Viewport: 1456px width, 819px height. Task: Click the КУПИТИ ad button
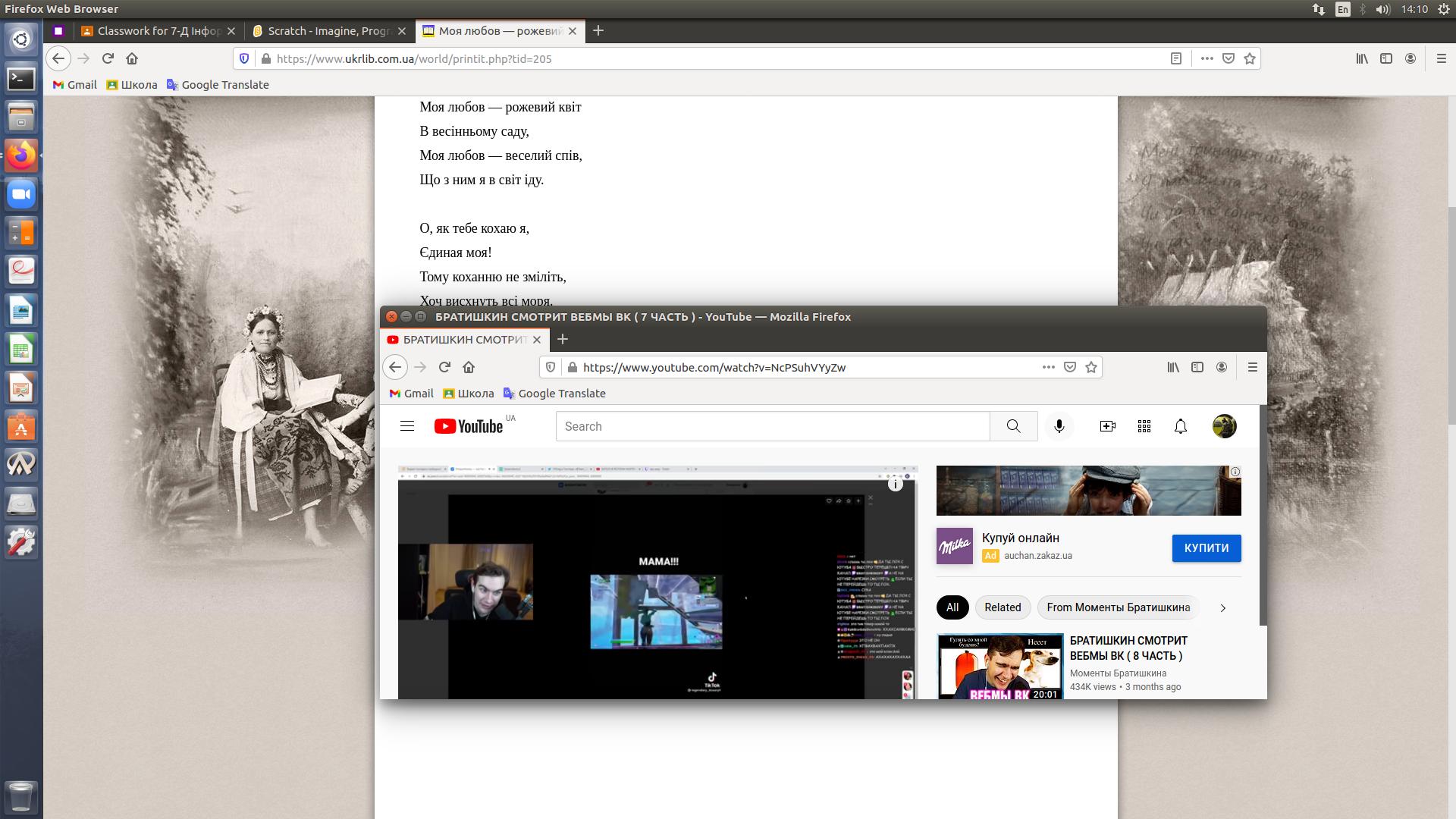[1206, 548]
